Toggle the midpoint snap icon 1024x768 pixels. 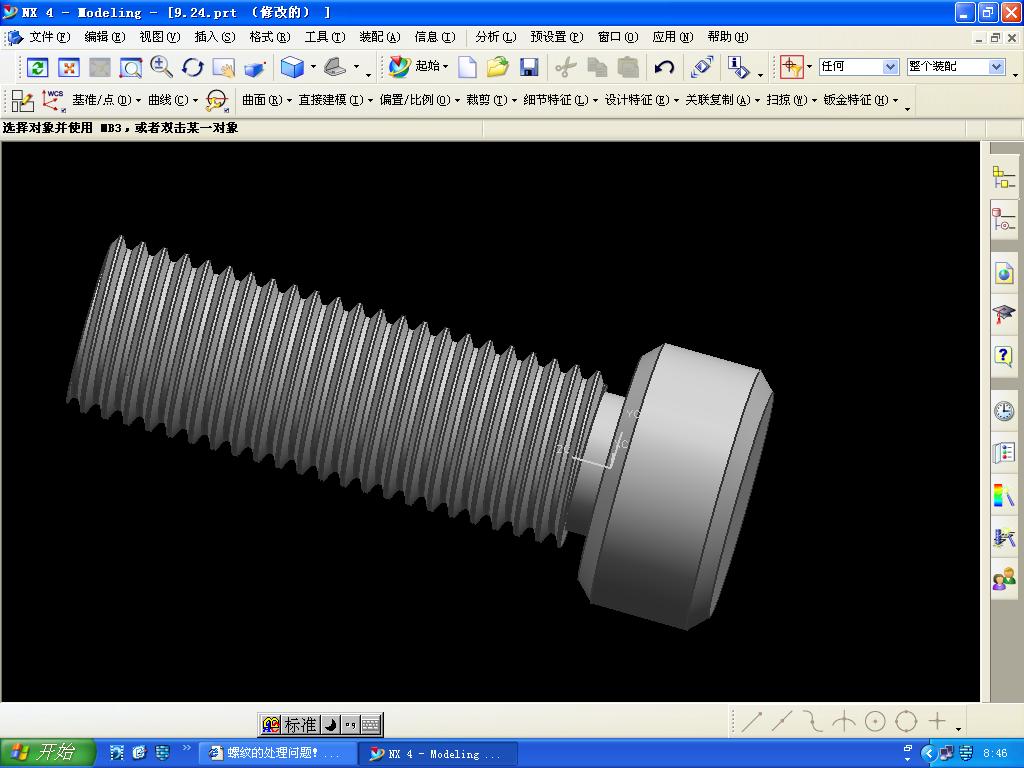click(x=782, y=722)
